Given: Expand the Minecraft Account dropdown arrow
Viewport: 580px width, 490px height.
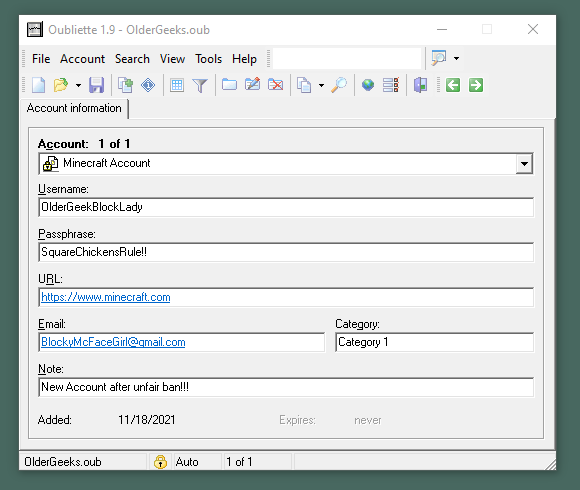Looking at the screenshot, I should pyautogui.click(x=524, y=163).
